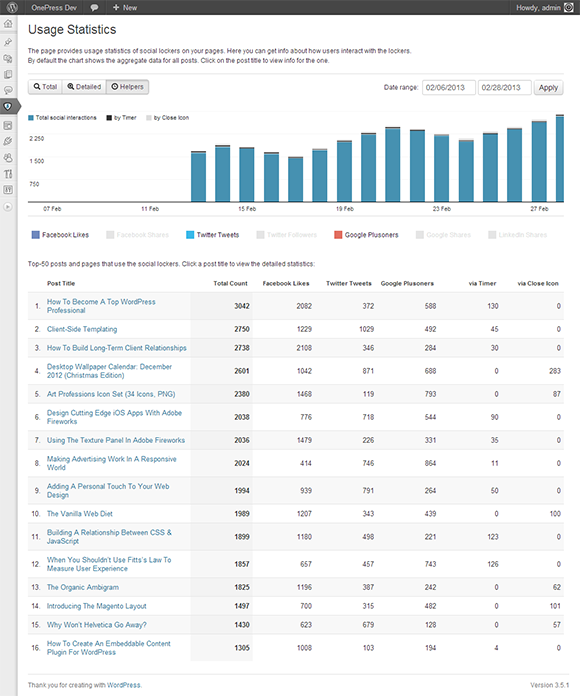Viewport: 580px width, 696px height.
Task: Open the comments bubble in admin bar
Action: click(94, 8)
